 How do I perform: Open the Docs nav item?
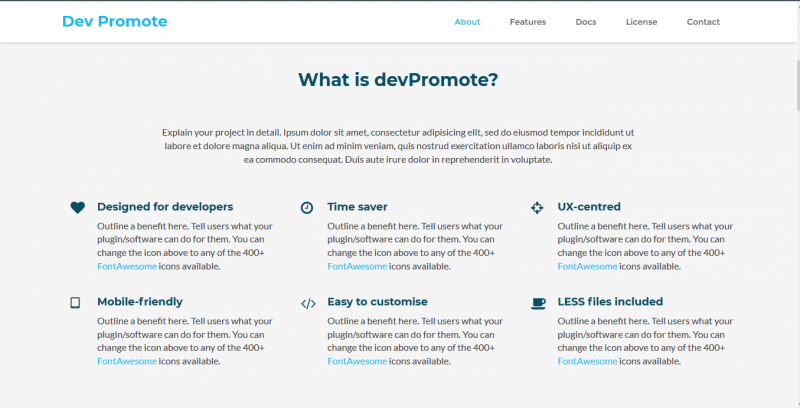tap(586, 22)
